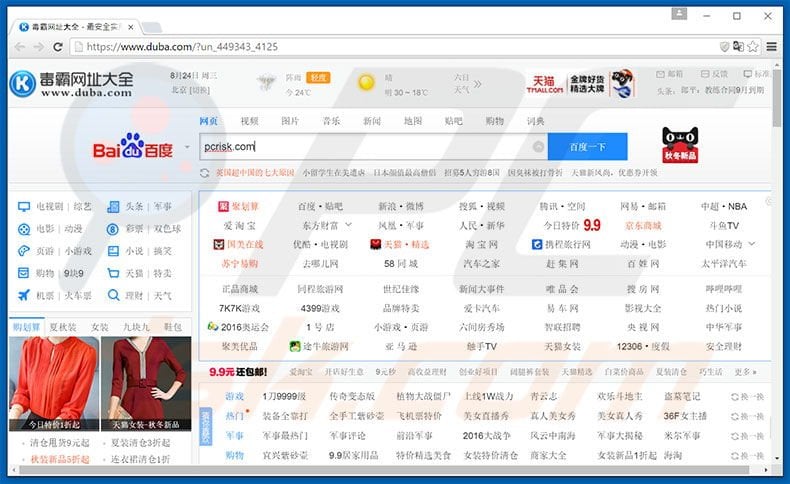The width and height of the screenshot is (790, 484).
Task: Click the 反馈 feedback link at top right
Action: (714, 74)
